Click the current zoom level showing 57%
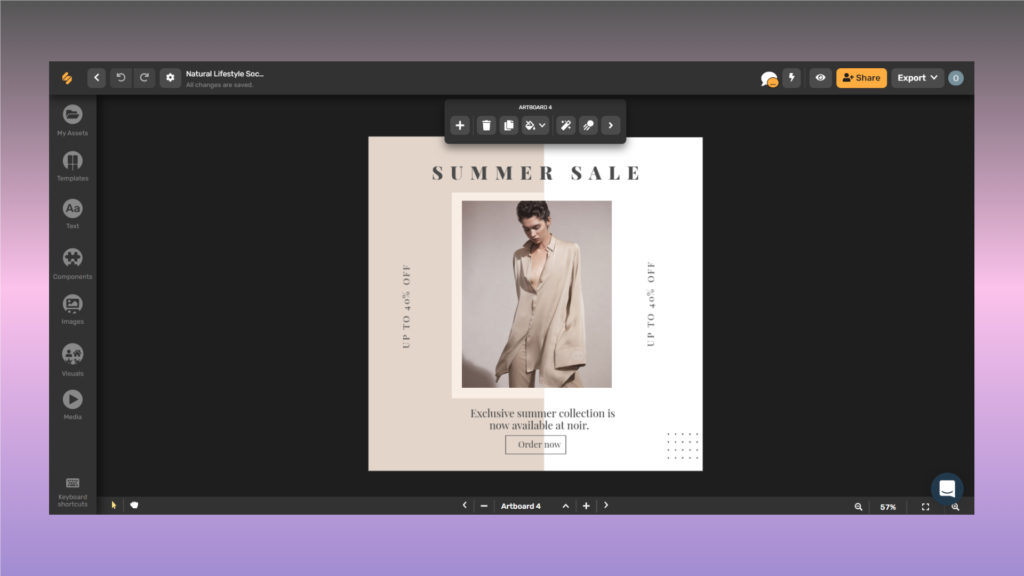This screenshot has width=1024, height=576. point(888,507)
